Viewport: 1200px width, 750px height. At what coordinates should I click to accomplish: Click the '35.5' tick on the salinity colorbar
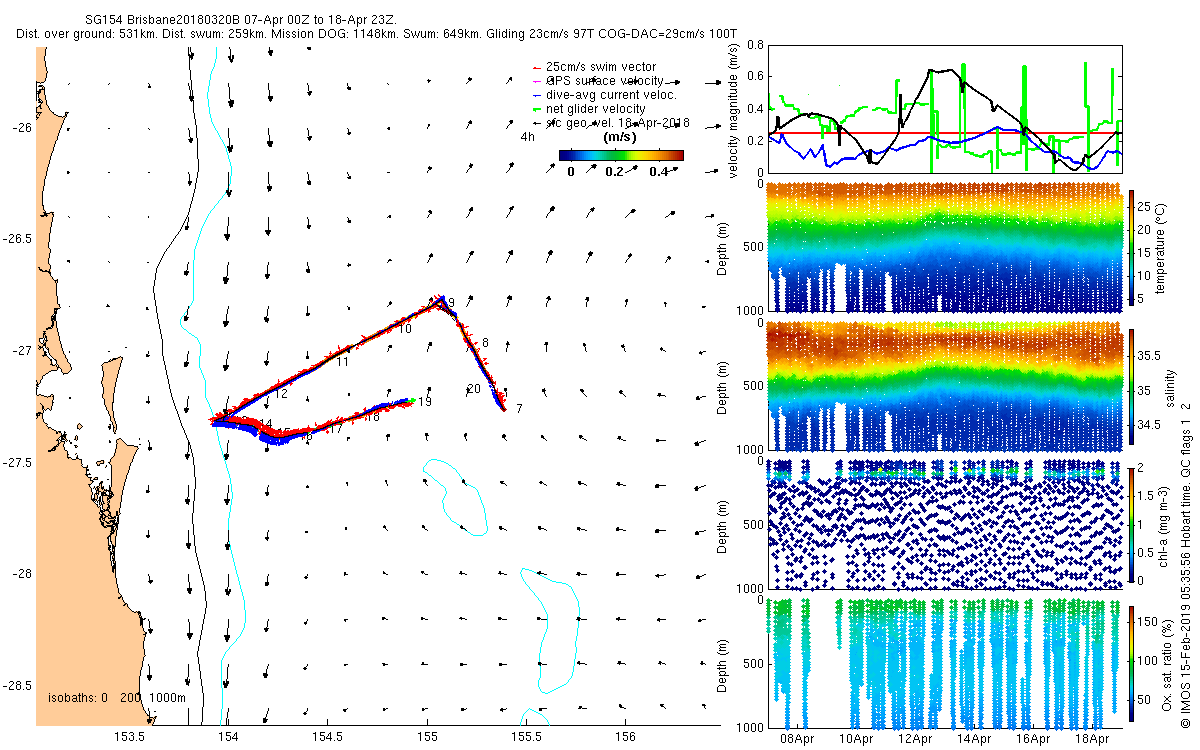click(x=1150, y=356)
